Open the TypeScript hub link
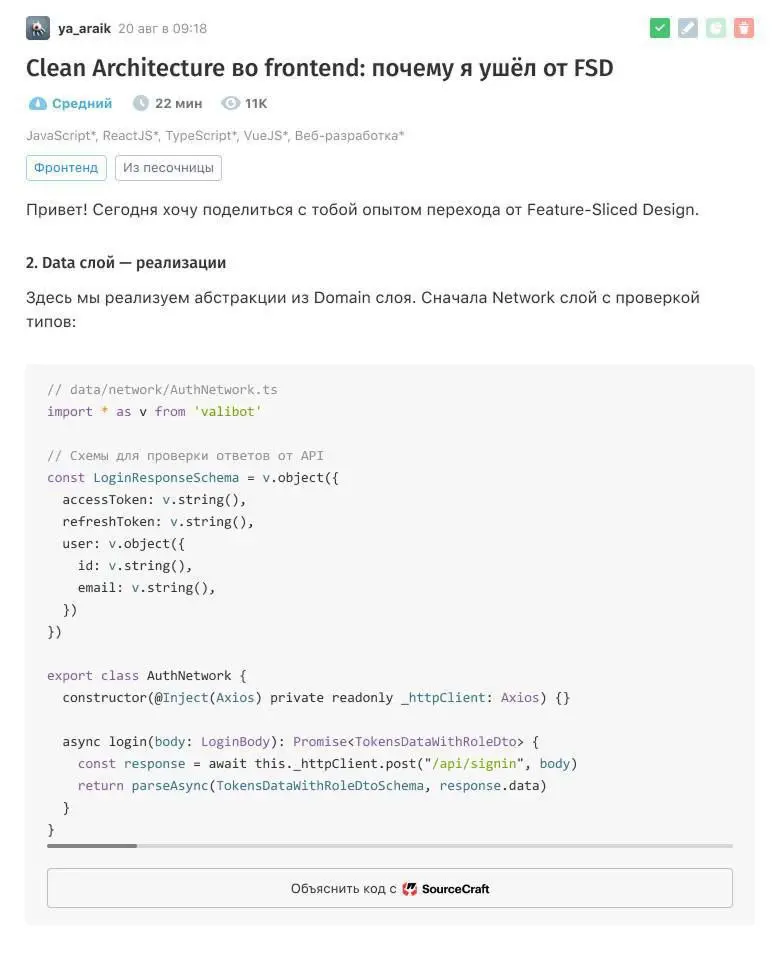780x956 pixels. click(x=201, y=135)
